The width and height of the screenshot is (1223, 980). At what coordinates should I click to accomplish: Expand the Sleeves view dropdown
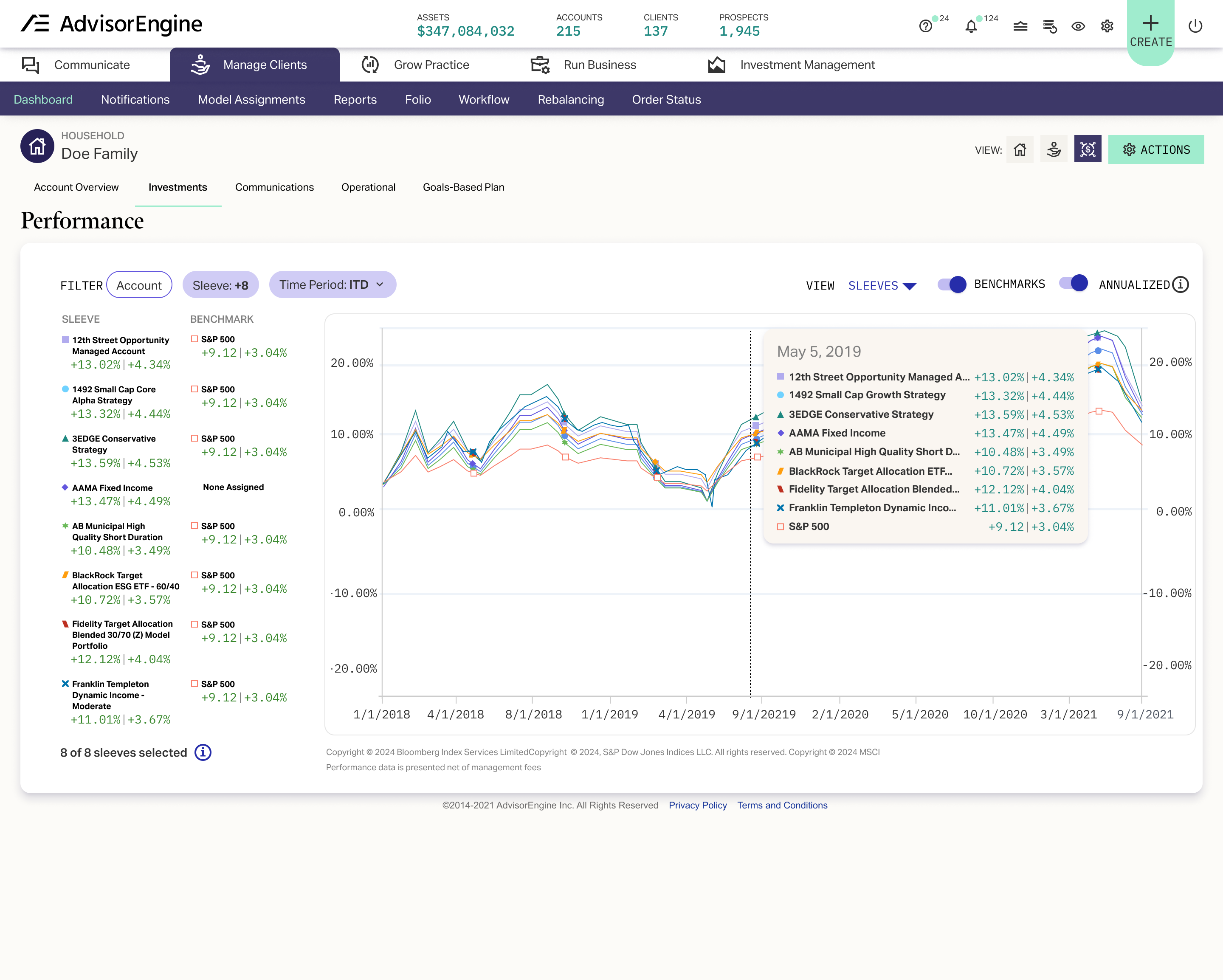(x=882, y=285)
